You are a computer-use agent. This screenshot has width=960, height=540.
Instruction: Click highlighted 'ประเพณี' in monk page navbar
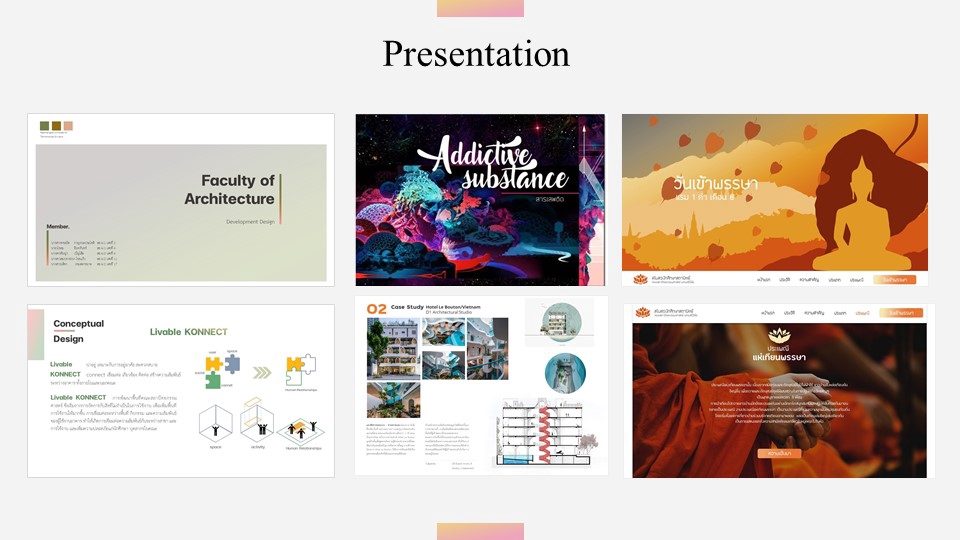coord(862,313)
